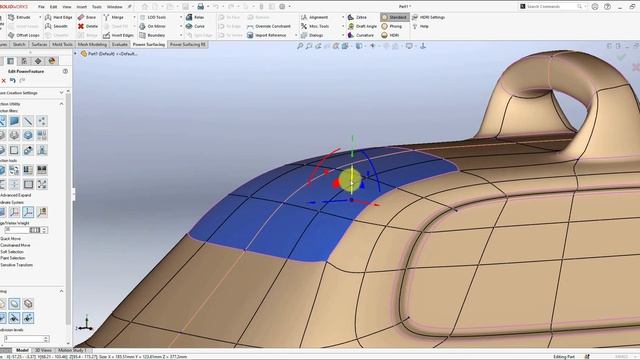This screenshot has width=640, height=360.
Task: Switch to the Mesh Modeling tab
Action: pyautogui.click(x=92, y=44)
